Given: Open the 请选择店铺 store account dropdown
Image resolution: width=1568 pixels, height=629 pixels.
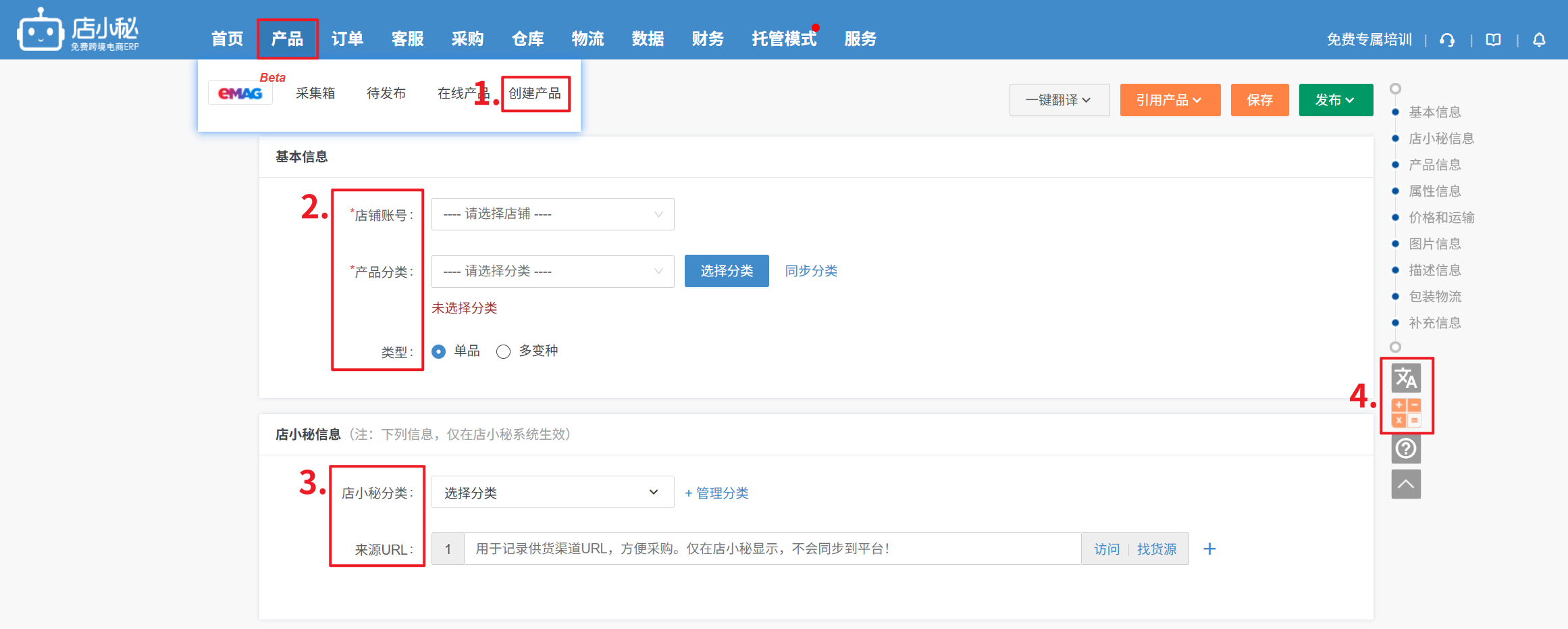Looking at the screenshot, I should pyautogui.click(x=552, y=214).
